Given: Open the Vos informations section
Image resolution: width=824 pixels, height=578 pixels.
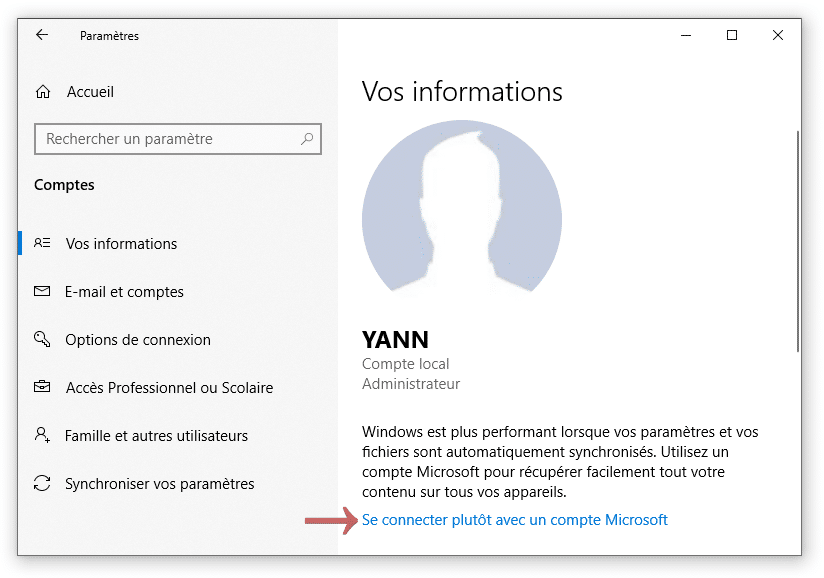Looking at the screenshot, I should click(x=121, y=244).
